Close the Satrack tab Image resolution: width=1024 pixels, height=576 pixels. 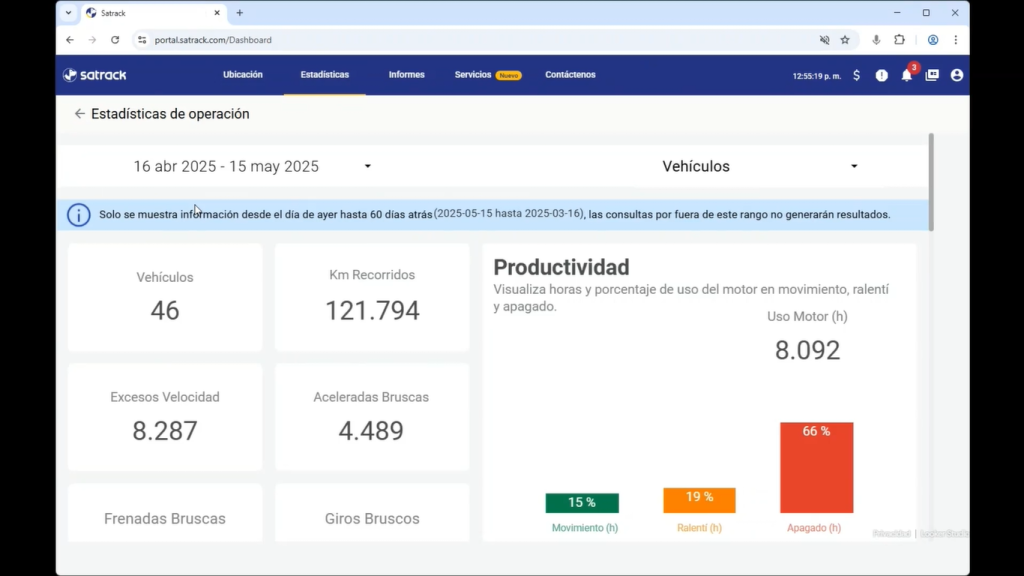217,13
